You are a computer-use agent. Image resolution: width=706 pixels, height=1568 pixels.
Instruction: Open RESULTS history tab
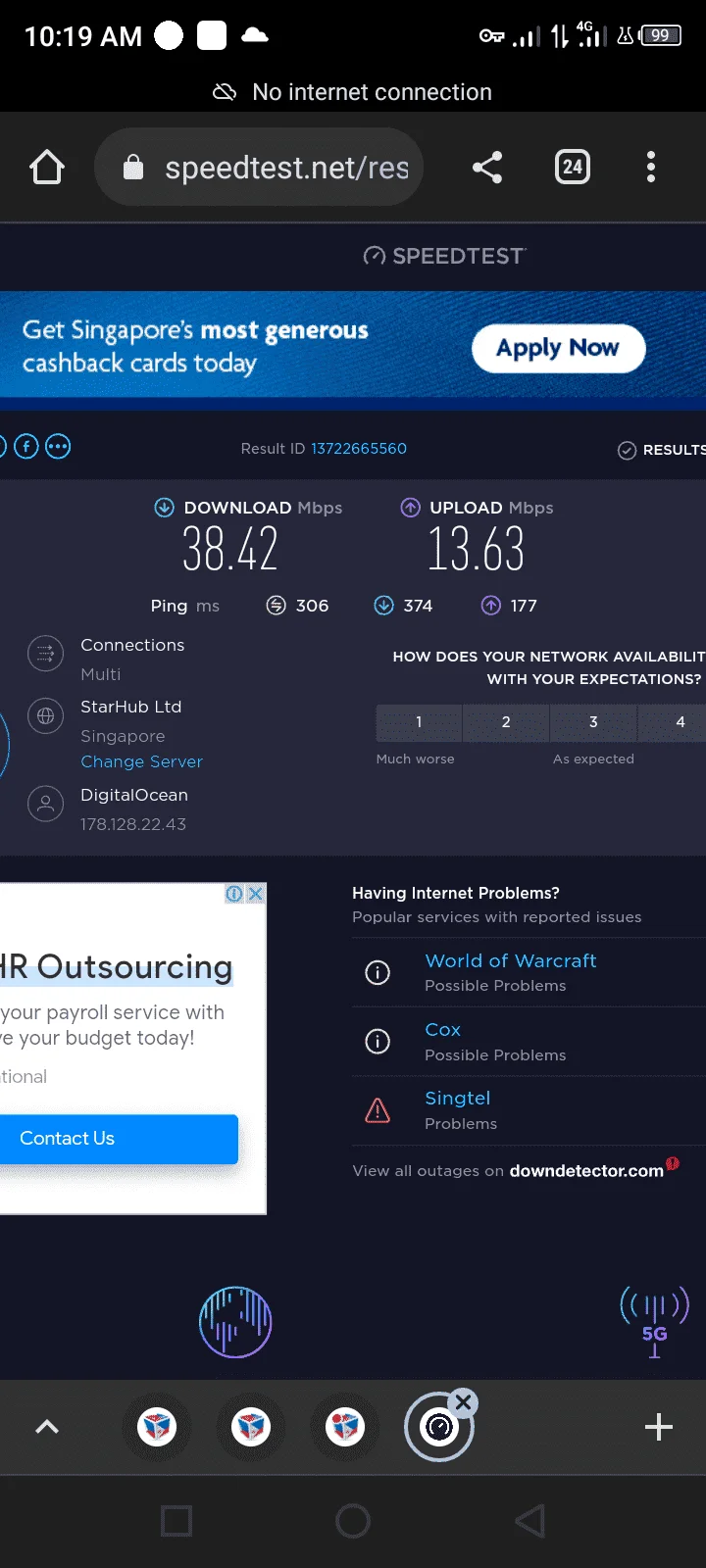pyautogui.click(x=661, y=450)
